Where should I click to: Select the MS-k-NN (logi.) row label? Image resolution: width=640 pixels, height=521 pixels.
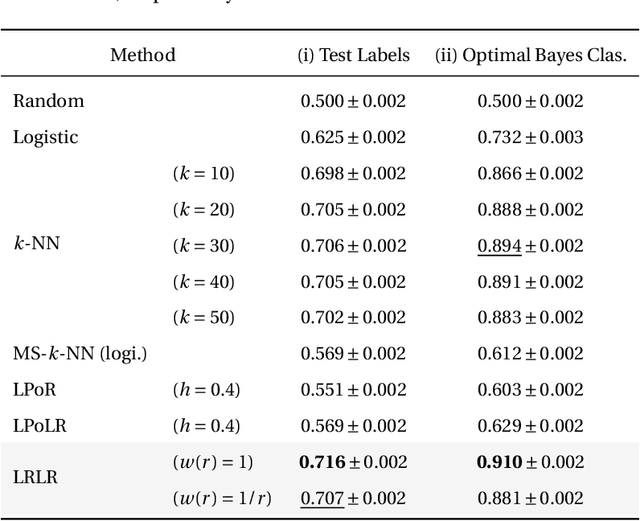click(79, 353)
